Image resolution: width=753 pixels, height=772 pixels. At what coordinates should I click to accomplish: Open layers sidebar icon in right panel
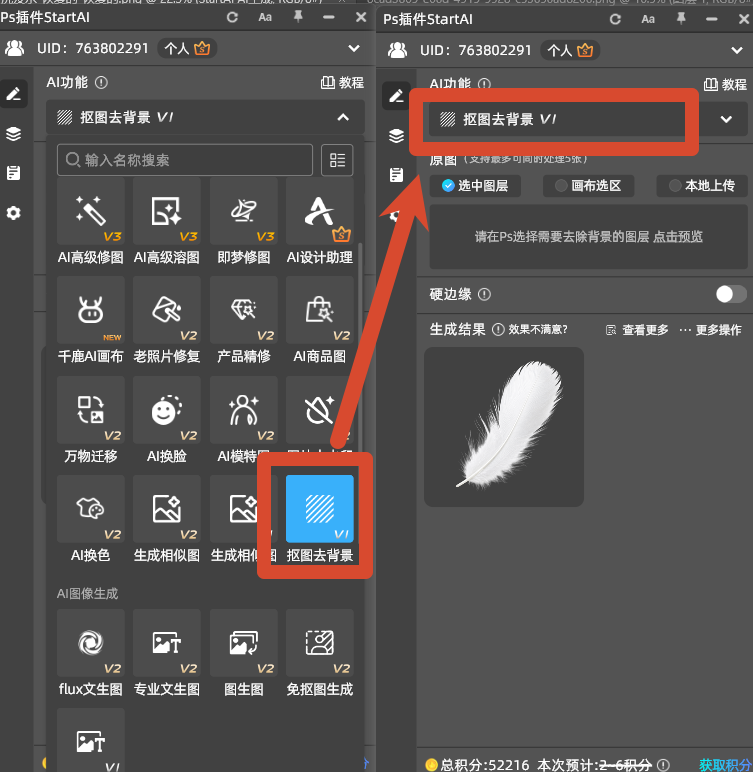[396, 135]
